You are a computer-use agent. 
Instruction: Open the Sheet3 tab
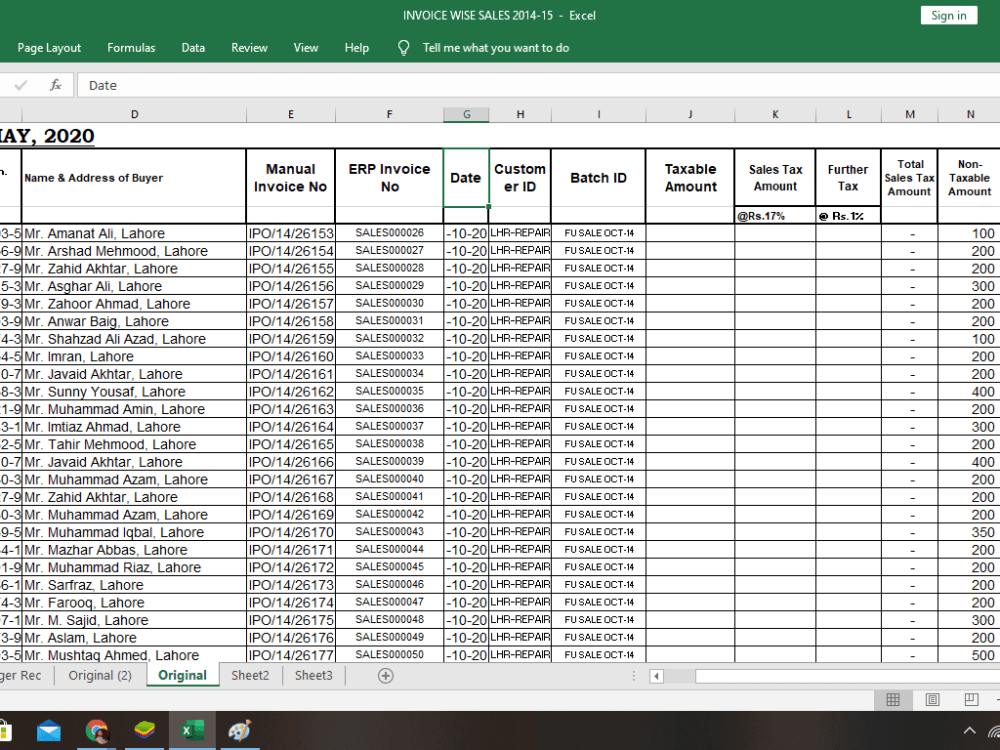tap(313, 675)
